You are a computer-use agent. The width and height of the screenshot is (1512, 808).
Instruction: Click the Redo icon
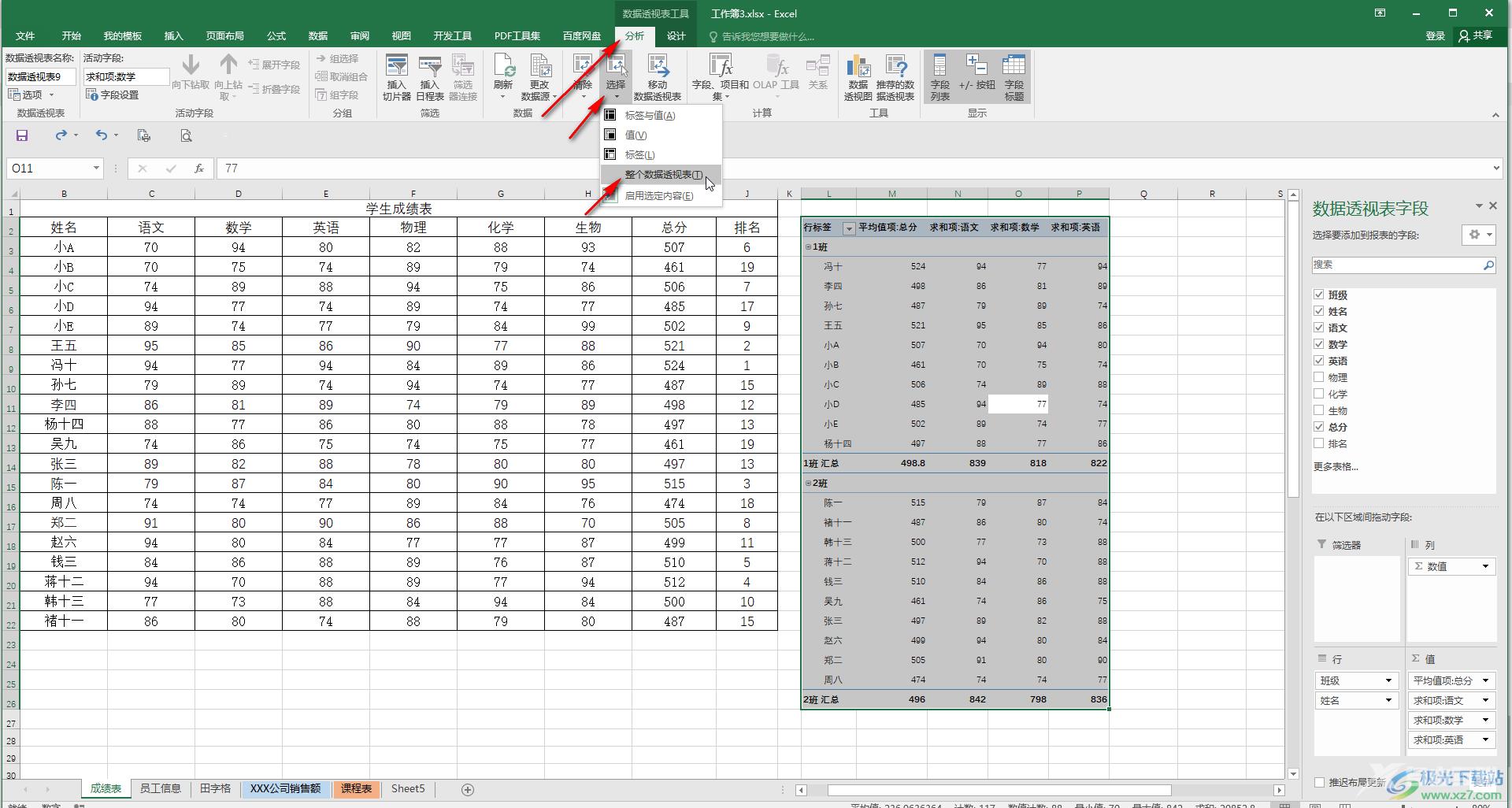click(61, 135)
